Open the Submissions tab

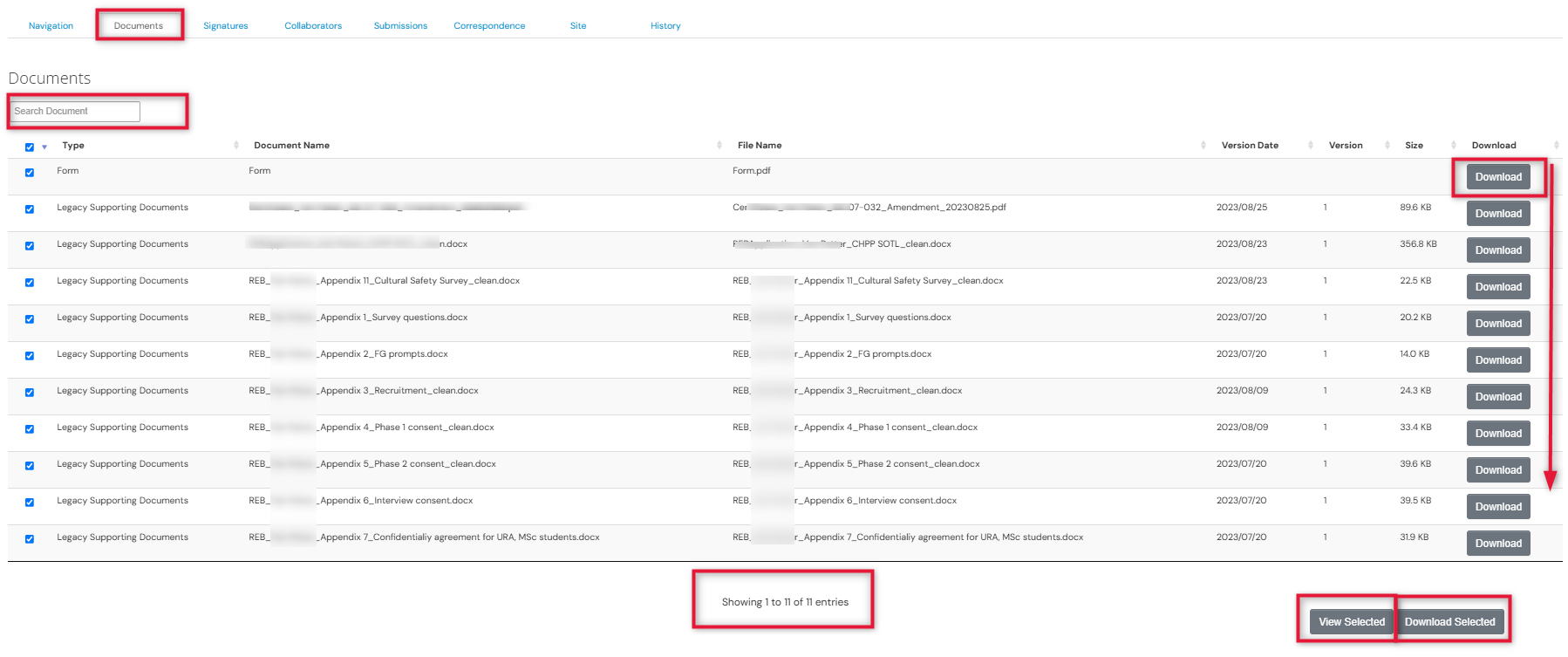[x=400, y=26]
